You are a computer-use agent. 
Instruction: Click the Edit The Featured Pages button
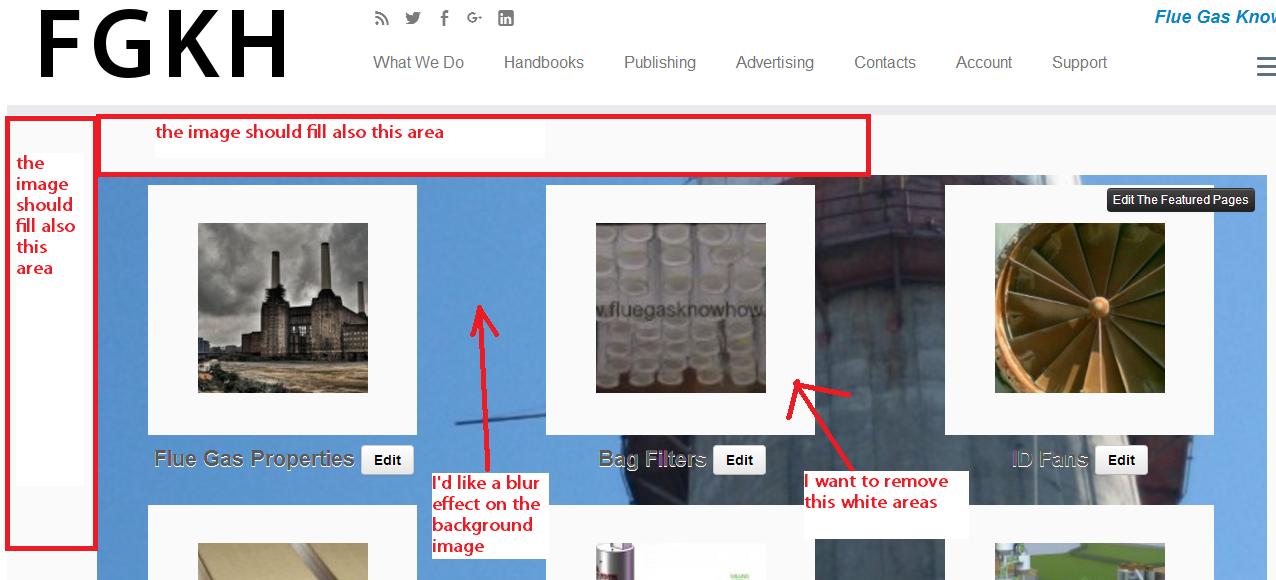(x=1180, y=200)
